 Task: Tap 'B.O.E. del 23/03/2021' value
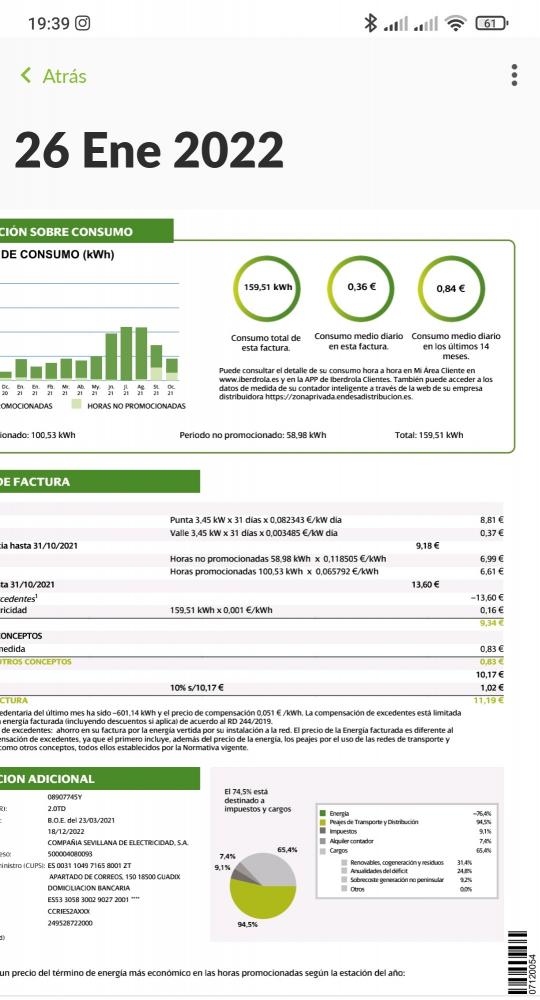80,820
